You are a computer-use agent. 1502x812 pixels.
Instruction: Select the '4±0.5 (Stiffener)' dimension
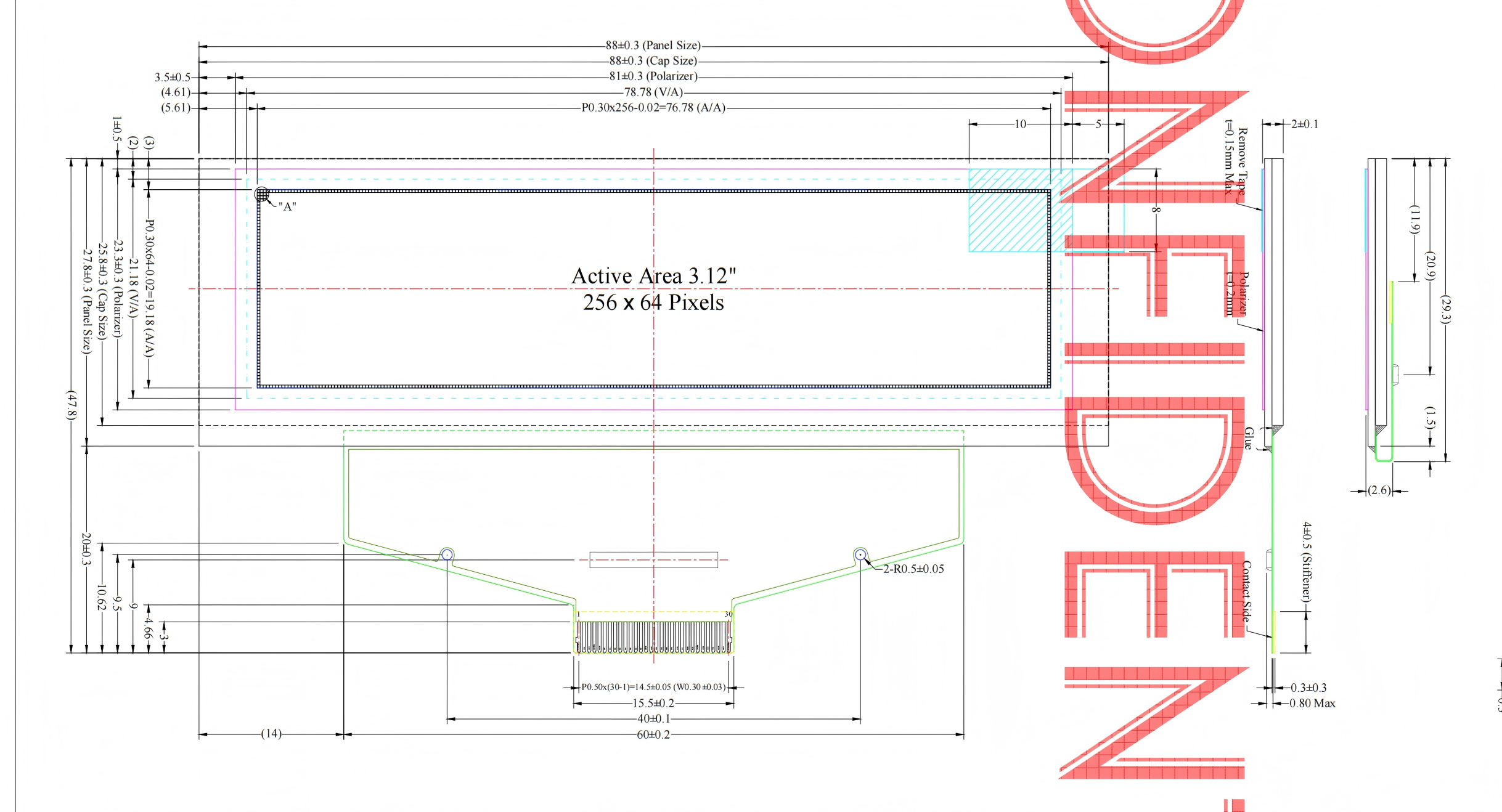tap(1307, 562)
